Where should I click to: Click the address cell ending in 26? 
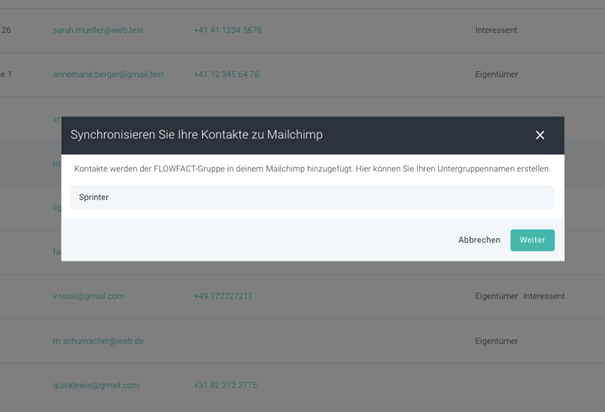(x=6, y=30)
